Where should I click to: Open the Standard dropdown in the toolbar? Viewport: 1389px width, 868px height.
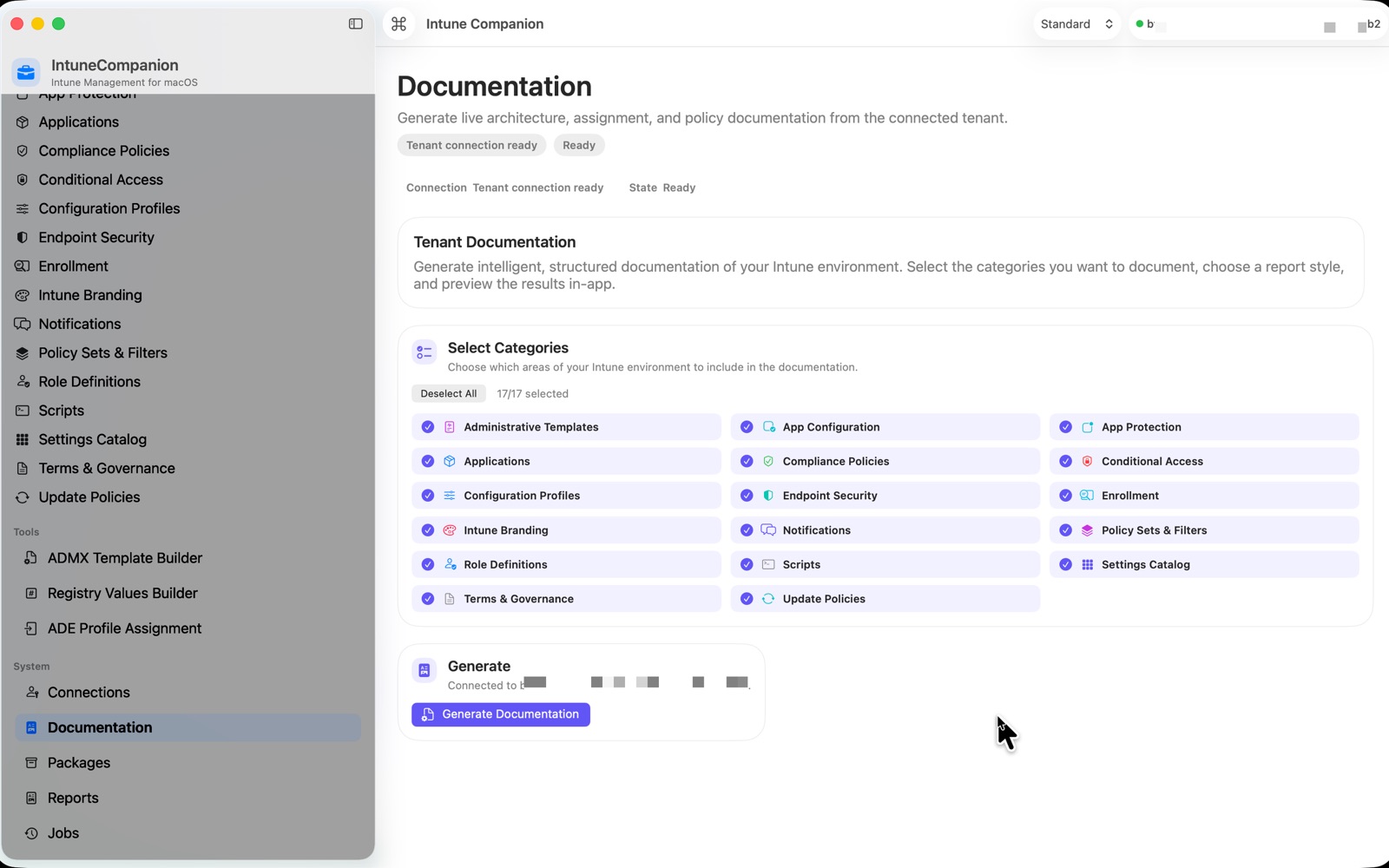1076,23
